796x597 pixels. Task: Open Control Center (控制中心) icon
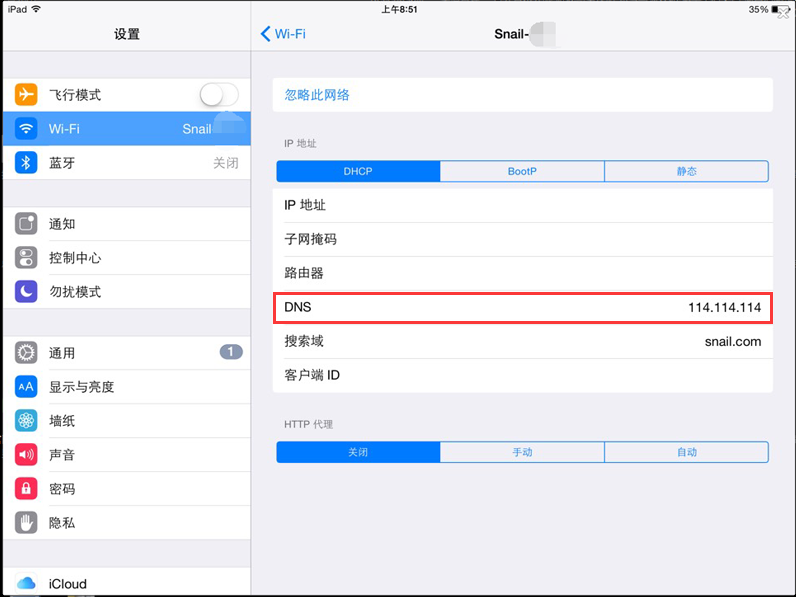(26, 258)
